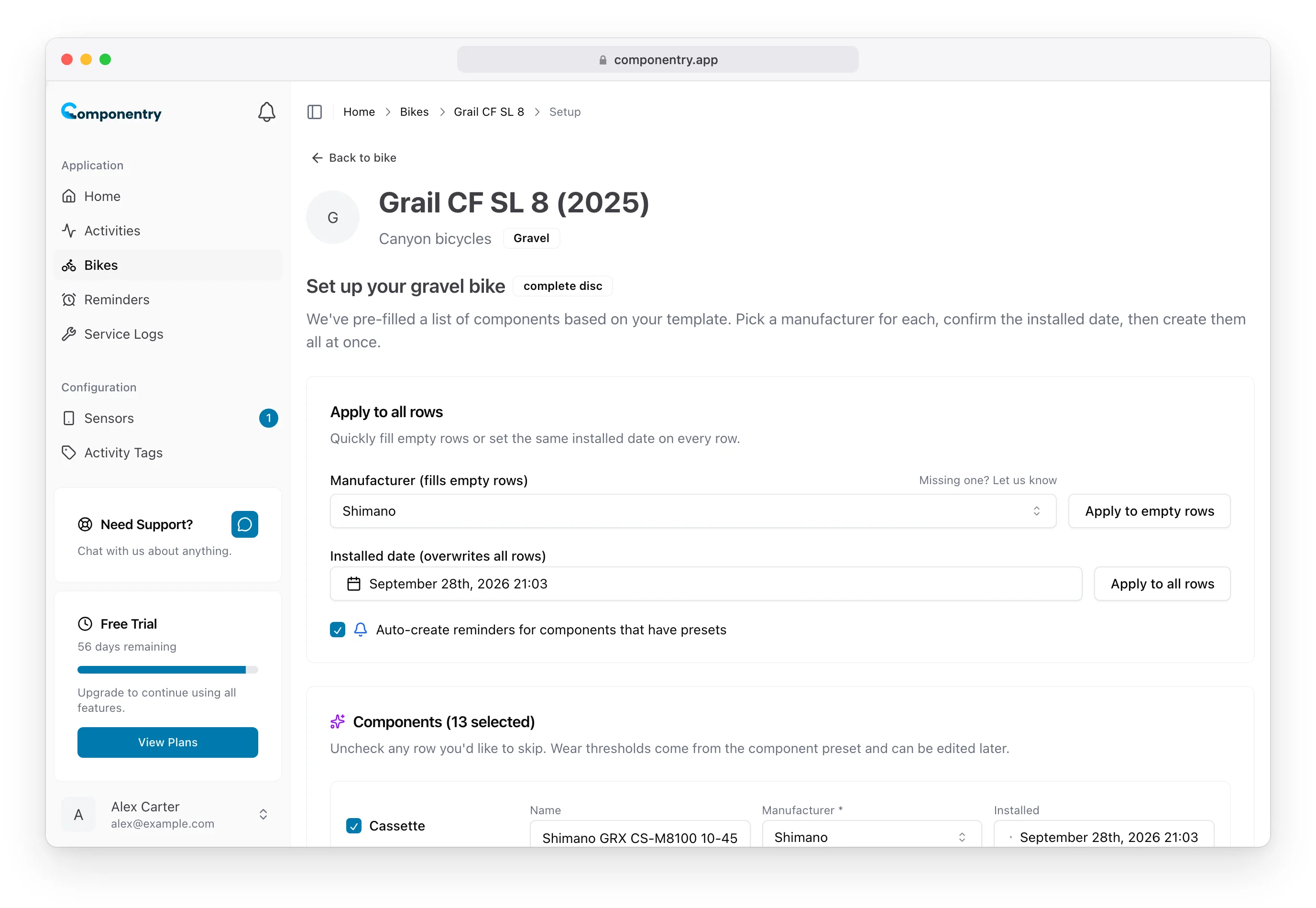Toggle the sidebar panel icon

(x=315, y=112)
